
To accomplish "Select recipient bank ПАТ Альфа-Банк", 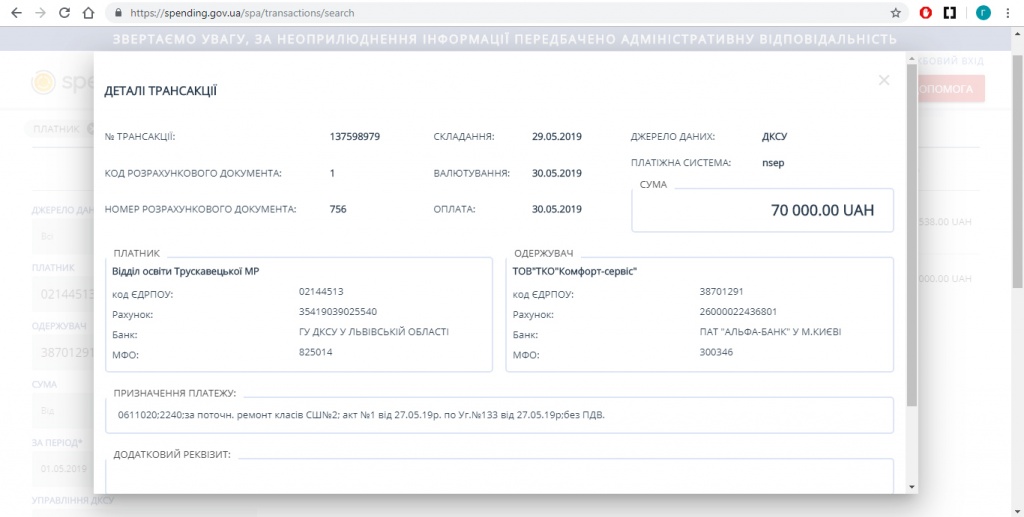I will (771, 332).
